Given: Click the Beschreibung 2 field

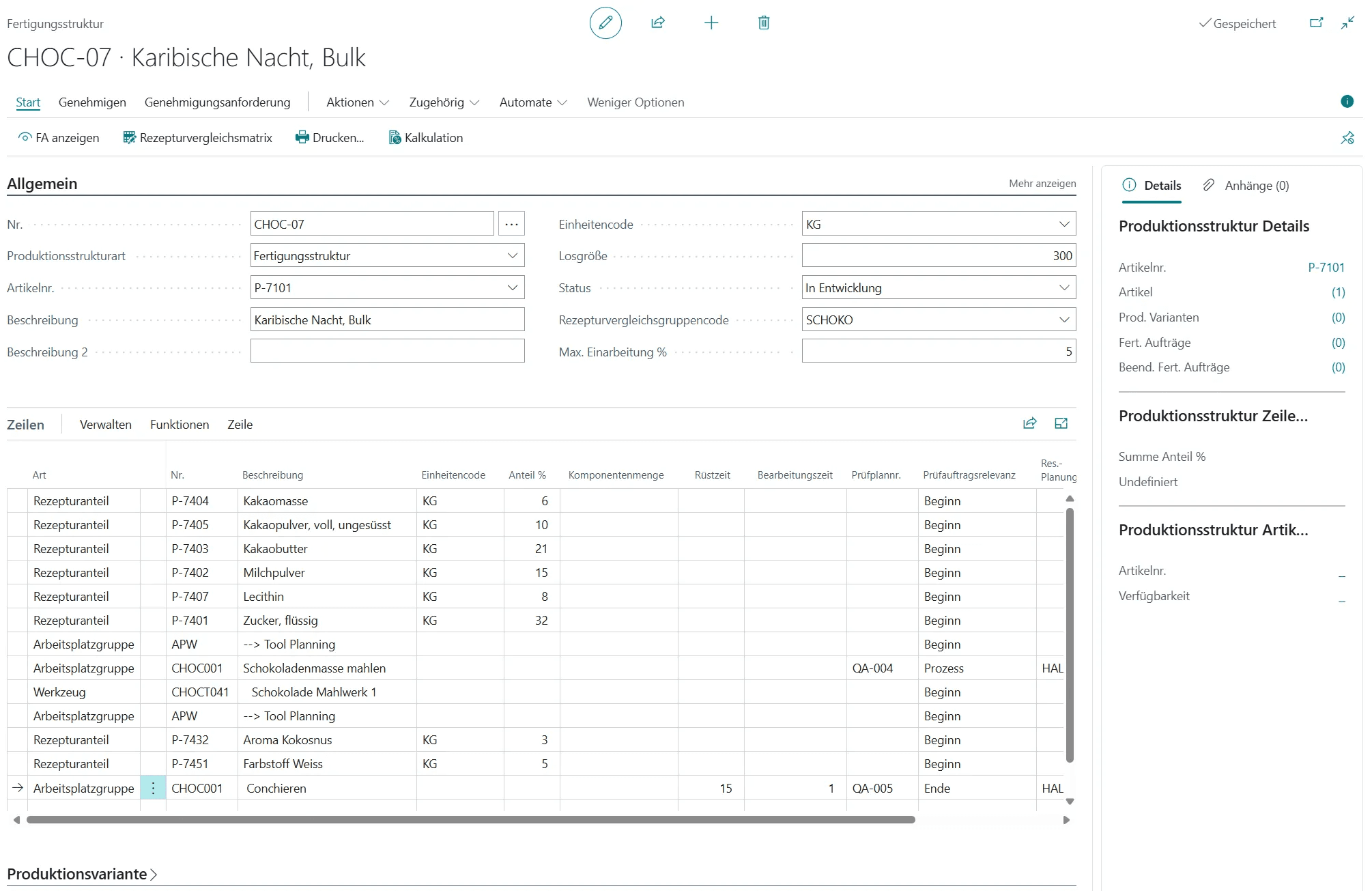Looking at the screenshot, I should click(387, 351).
